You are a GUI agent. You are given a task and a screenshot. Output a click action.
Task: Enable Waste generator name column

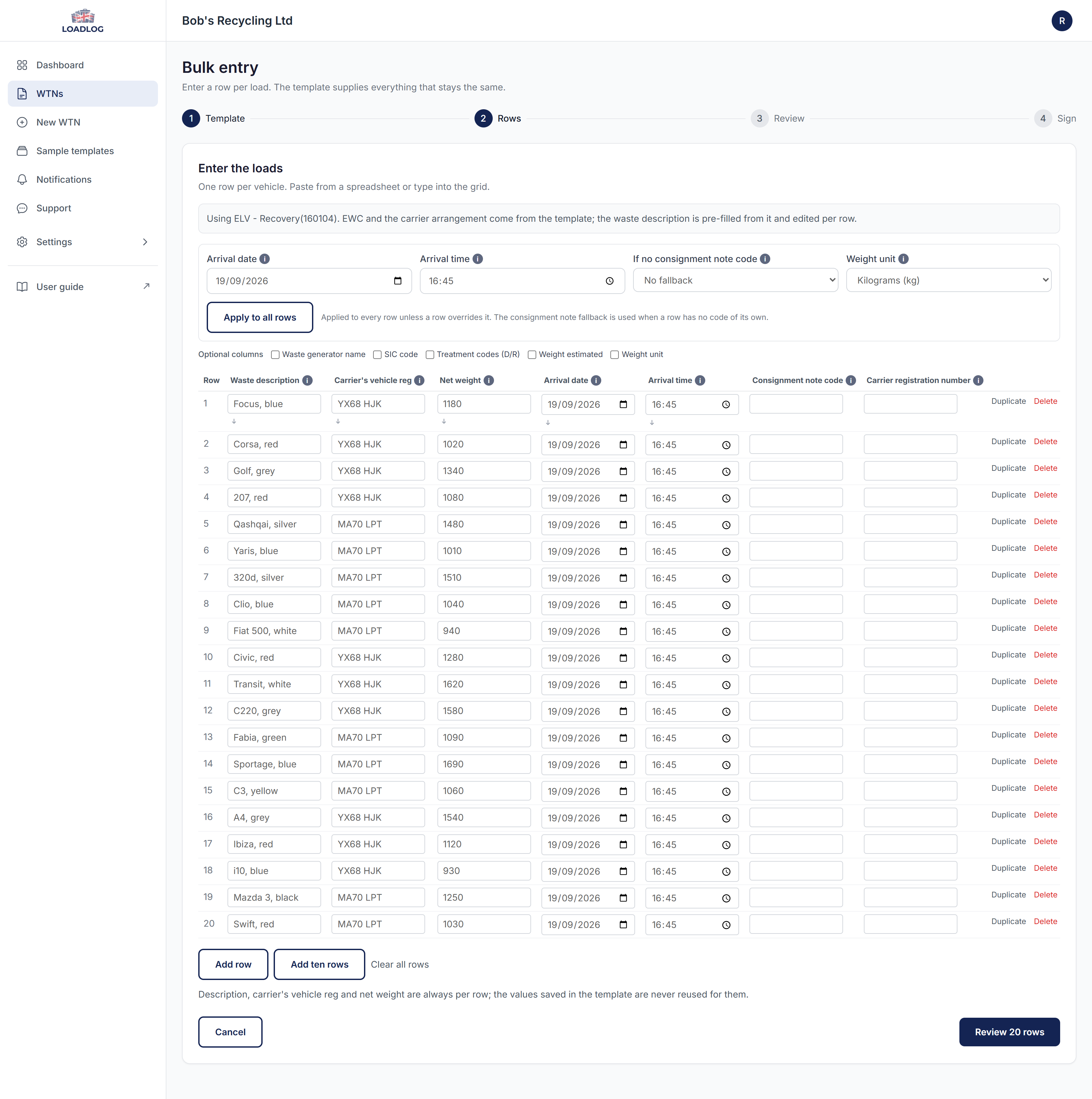tap(275, 354)
